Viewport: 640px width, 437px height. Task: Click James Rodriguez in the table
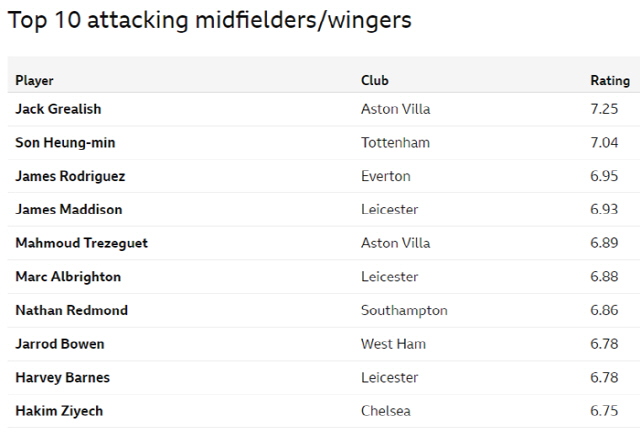[x=70, y=176]
